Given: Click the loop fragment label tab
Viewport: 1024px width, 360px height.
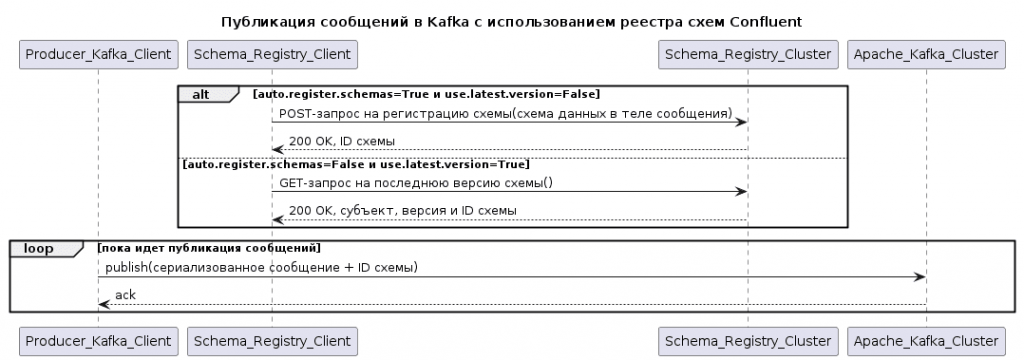Looking at the screenshot, I should [x=44, y=248].
